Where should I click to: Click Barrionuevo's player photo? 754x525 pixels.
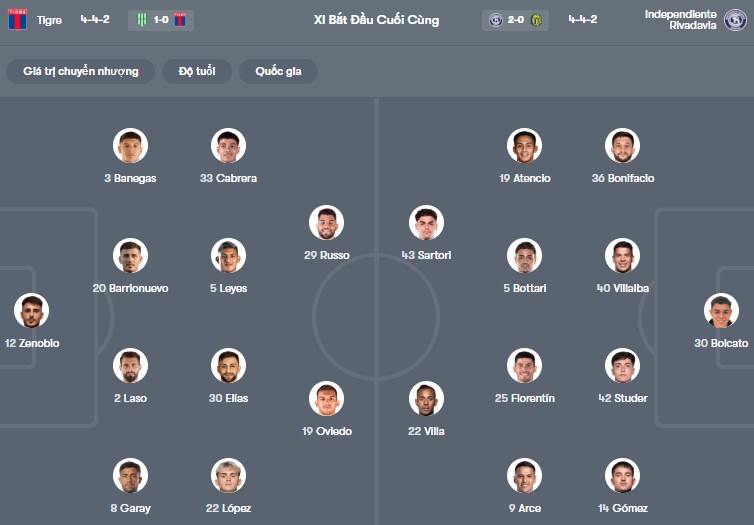coord(130,255)
